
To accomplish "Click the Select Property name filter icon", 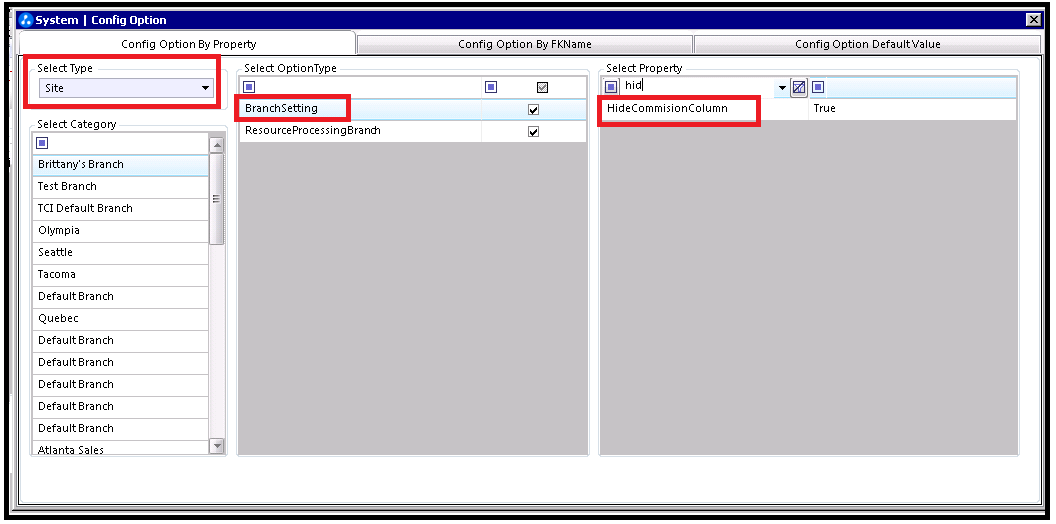I will pos(611,87).
